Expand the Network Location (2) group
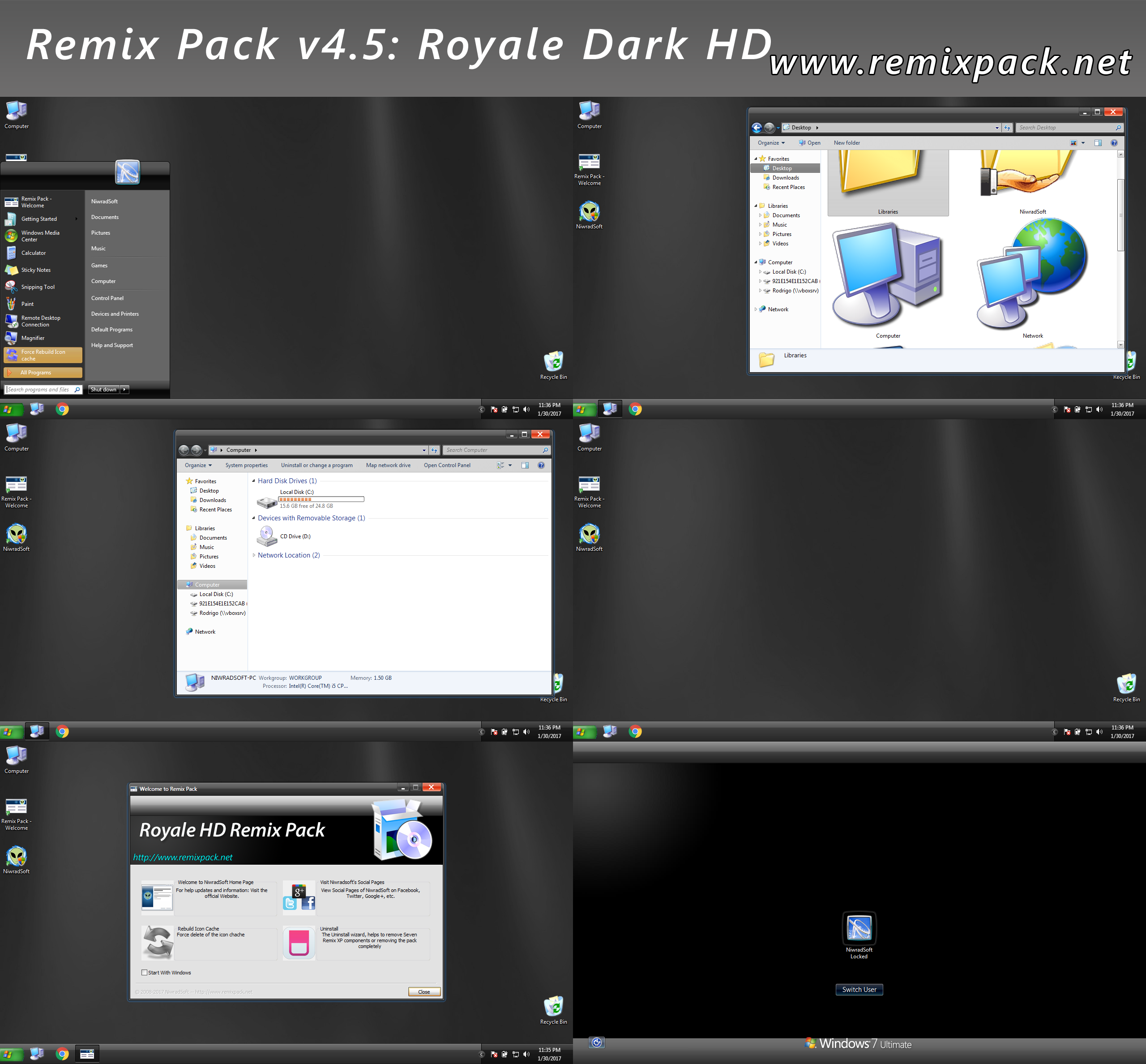This screenshot has height=1064, width=1146. 254,555
